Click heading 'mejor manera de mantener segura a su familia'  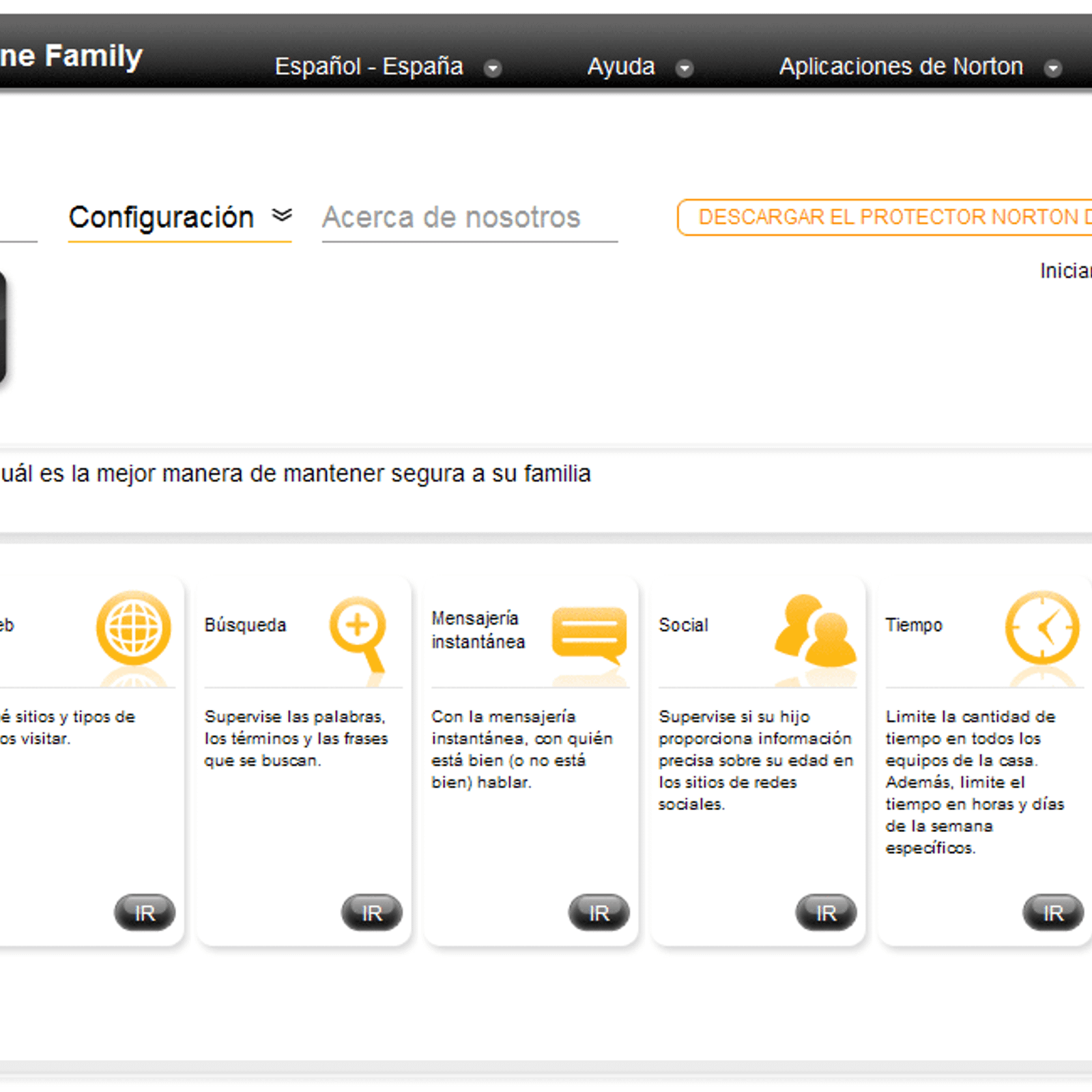(343, 474)
